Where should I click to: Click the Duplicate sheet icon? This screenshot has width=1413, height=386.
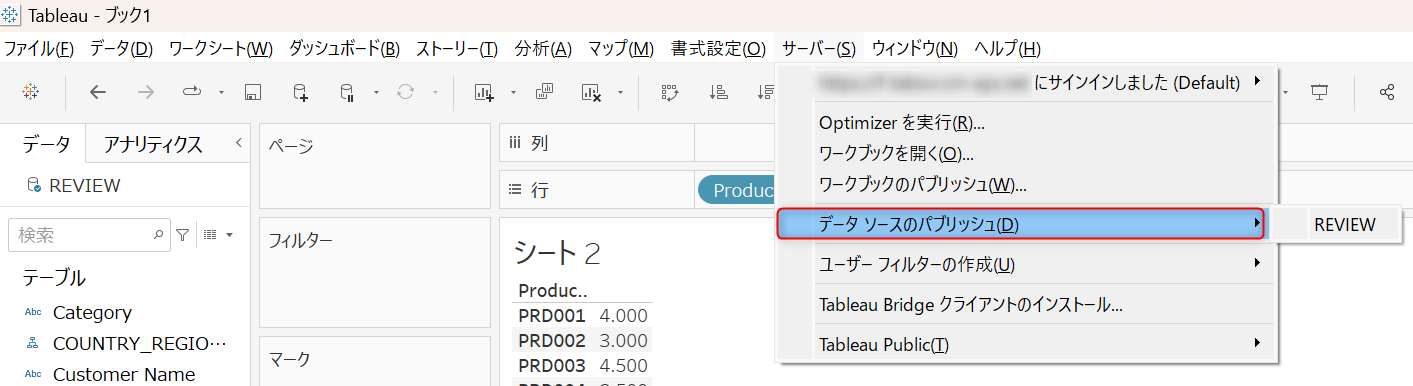point(545,92)
